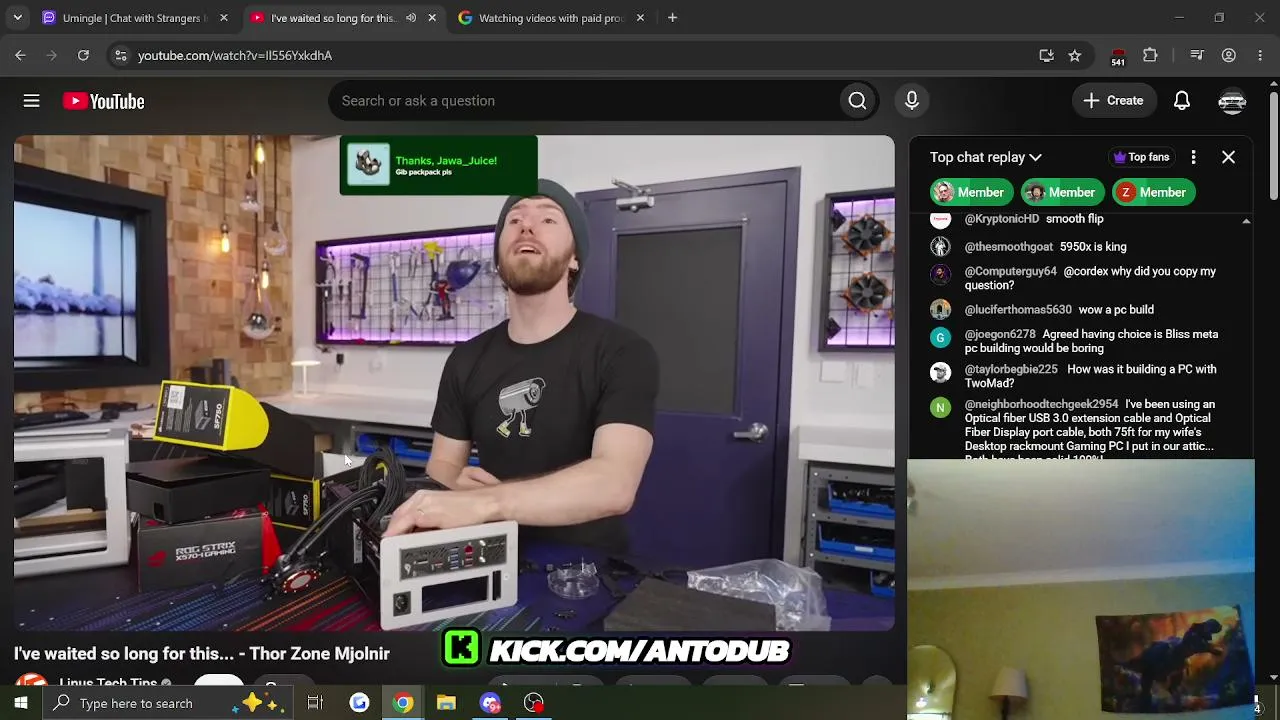Image resolution: width=1280 pixels, height=720 pixels.
Task: Close the Umingle tab
Action: (224, 18)
